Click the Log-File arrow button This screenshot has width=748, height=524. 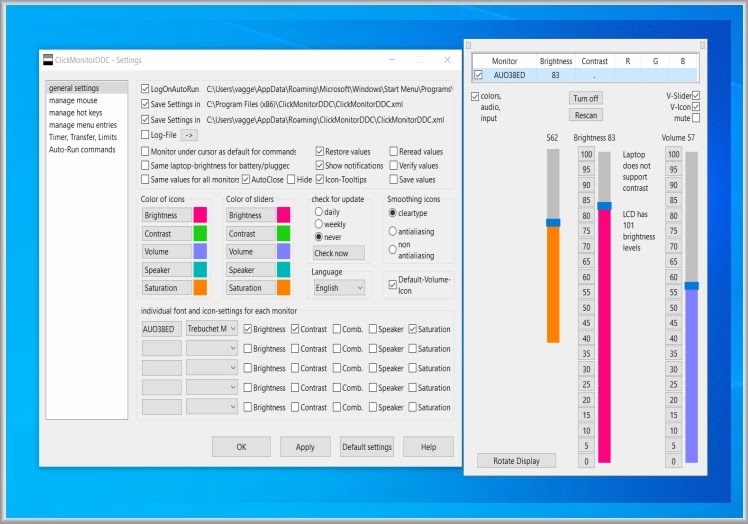[189, 135]
